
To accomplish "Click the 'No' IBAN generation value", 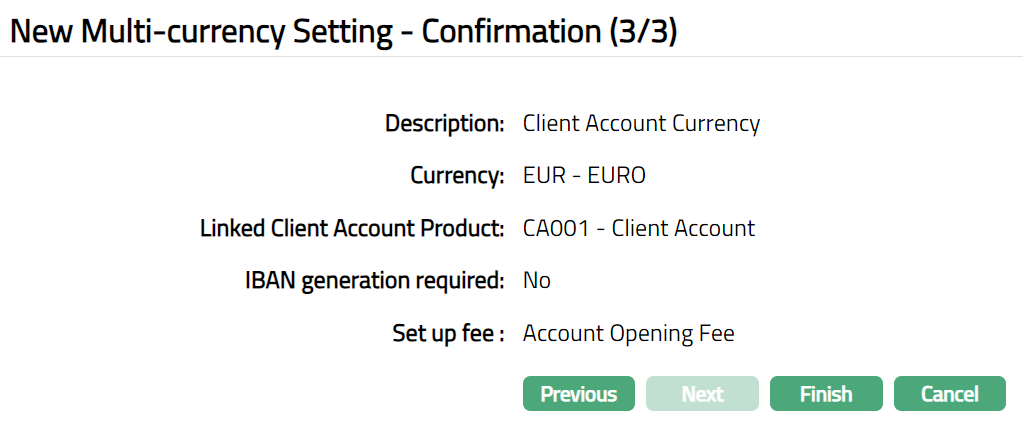I will click(x=537, y=280).
